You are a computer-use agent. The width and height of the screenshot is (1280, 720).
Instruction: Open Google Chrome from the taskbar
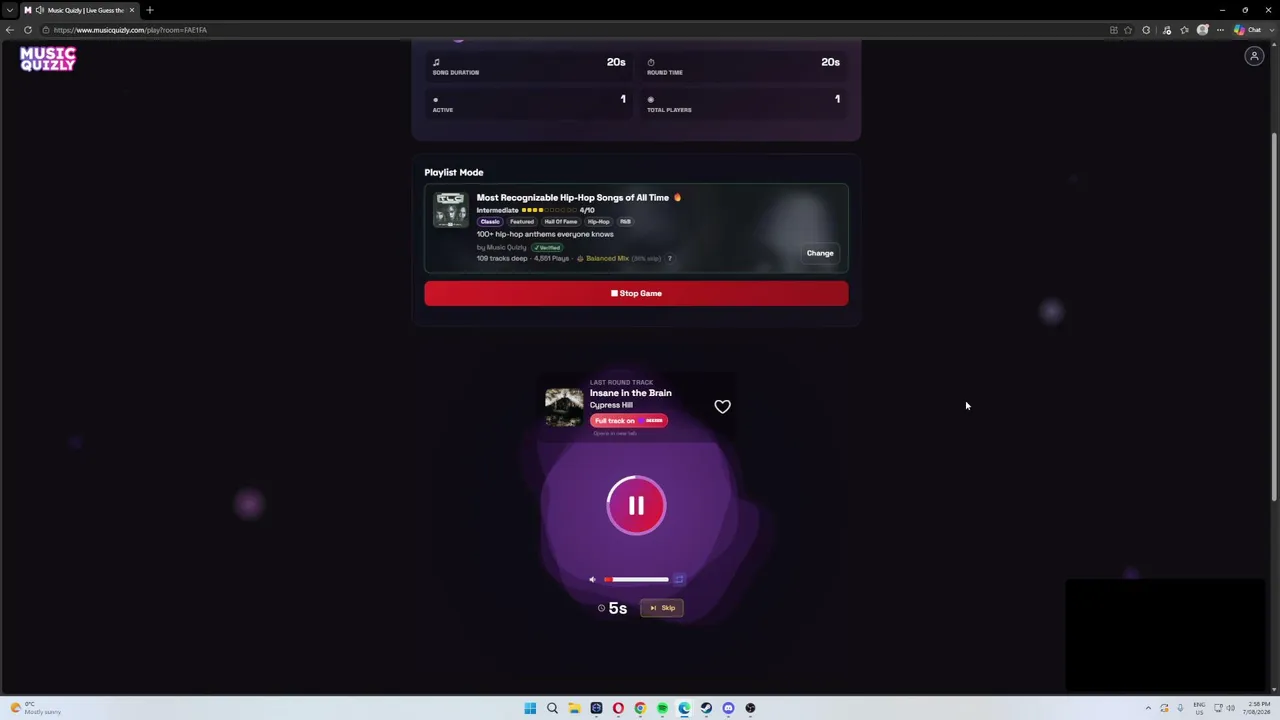[640, 708]
